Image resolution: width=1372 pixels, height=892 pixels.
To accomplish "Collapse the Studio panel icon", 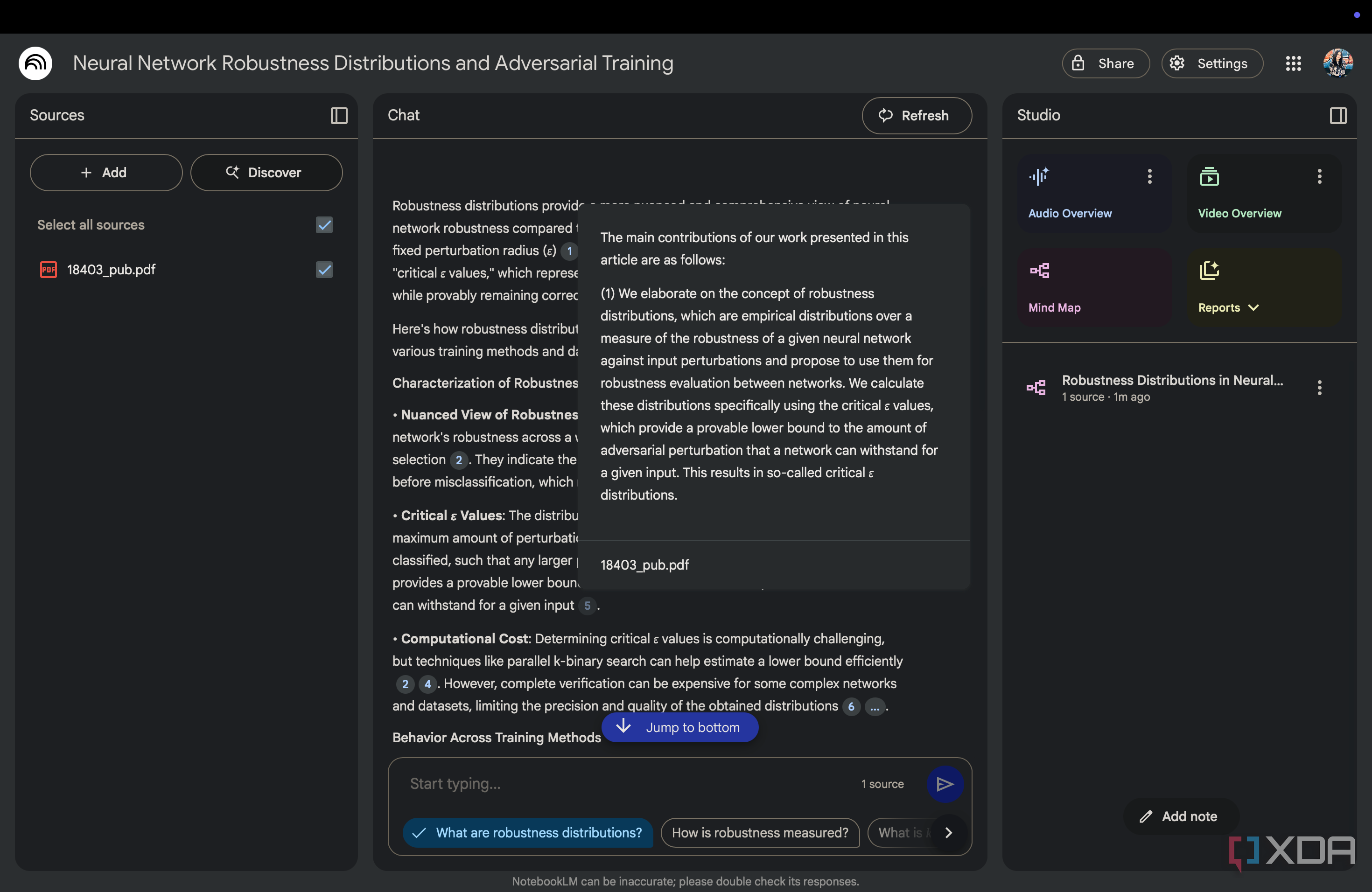I will coord(1338,115).
